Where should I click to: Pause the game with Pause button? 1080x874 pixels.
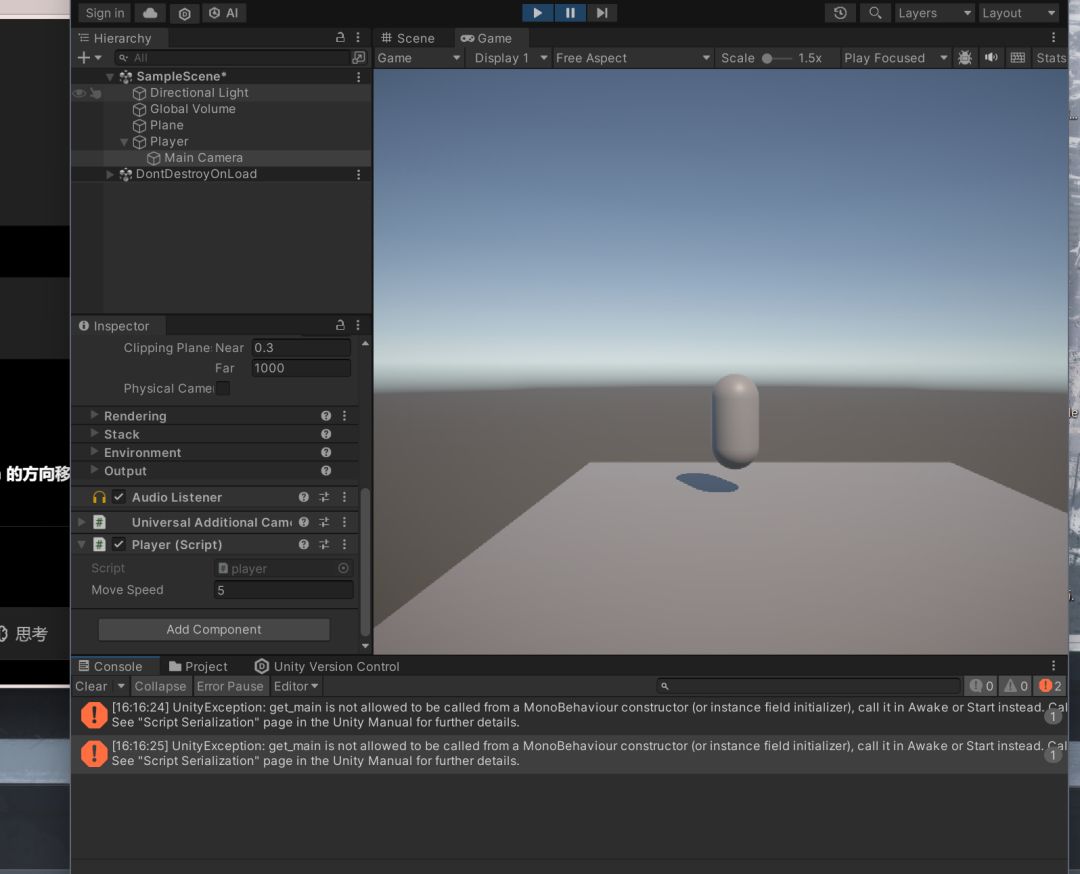(570, 13)
